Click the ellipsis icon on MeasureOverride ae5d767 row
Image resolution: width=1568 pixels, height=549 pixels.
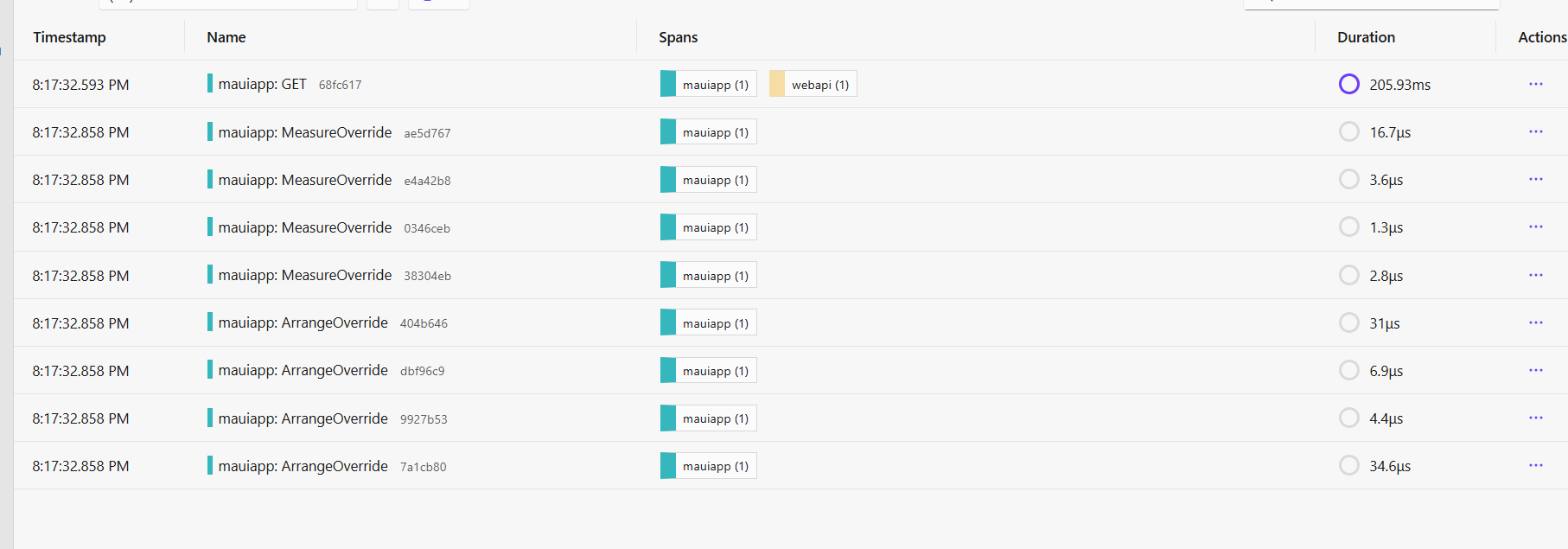click(x=1536, y=131)
